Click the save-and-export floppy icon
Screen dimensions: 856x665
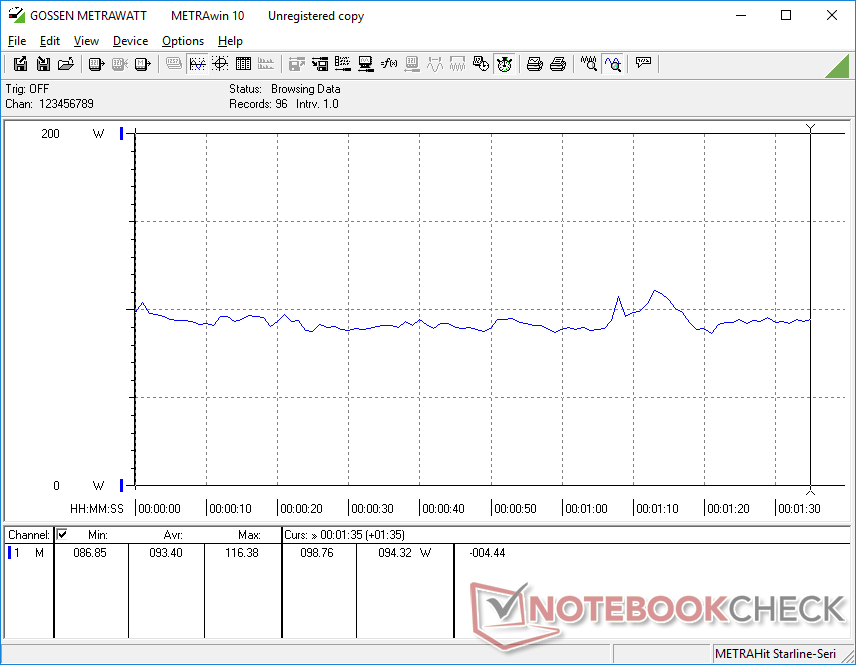pos(20,64)
